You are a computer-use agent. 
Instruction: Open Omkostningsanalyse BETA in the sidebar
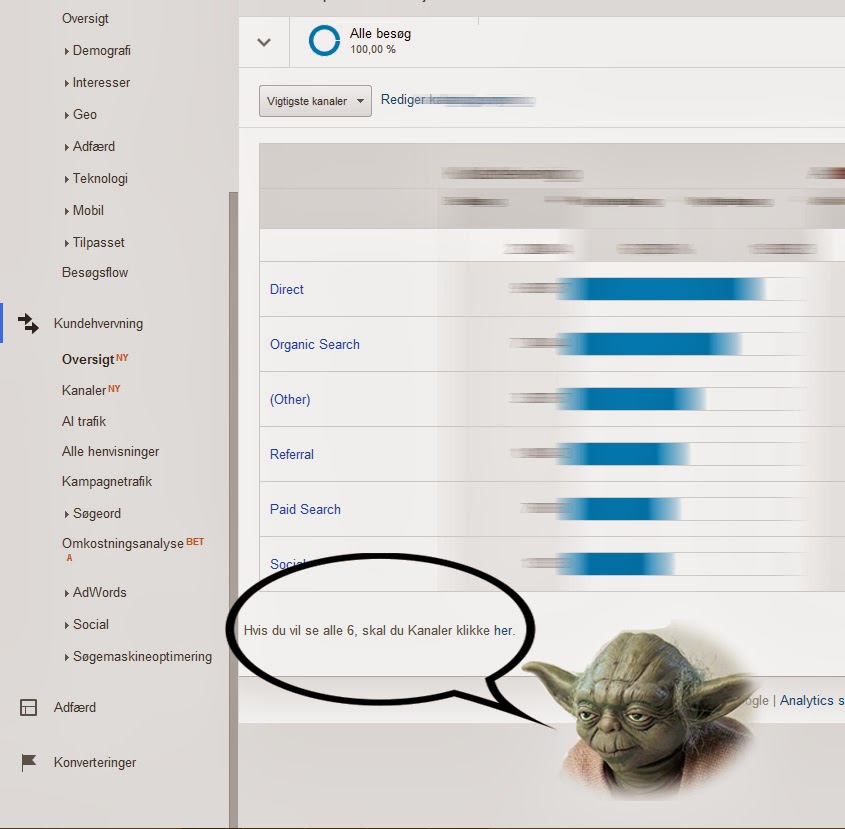pyautogui.click(x=133, y=549)
